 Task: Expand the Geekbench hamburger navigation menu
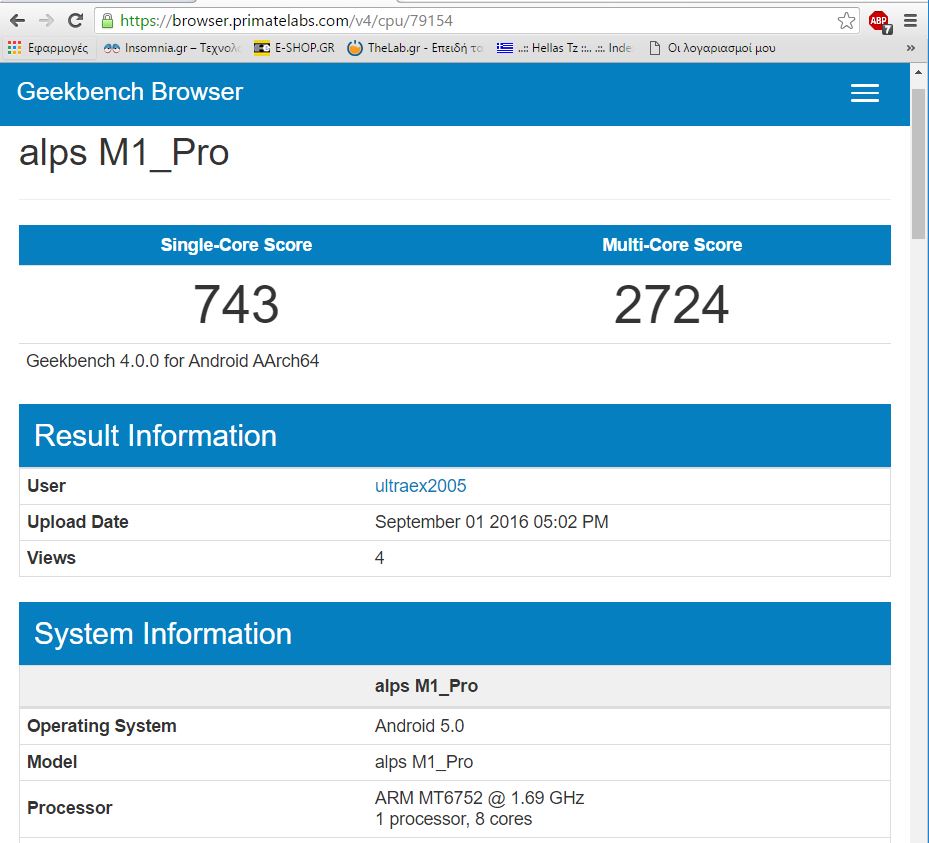[x=864, y=93]
